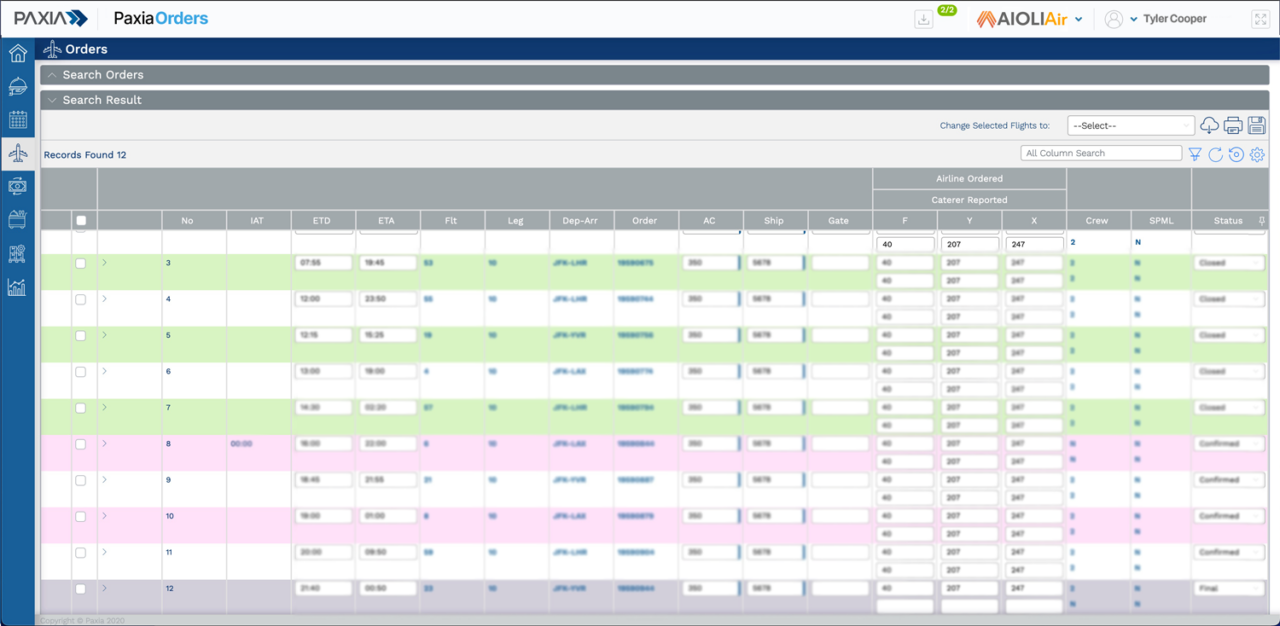The width and height of the screenshot is (1280, 626).
Task: Open the calendar icon in the left sidebar
Action: pyautogui.click(x=16, y=119)
